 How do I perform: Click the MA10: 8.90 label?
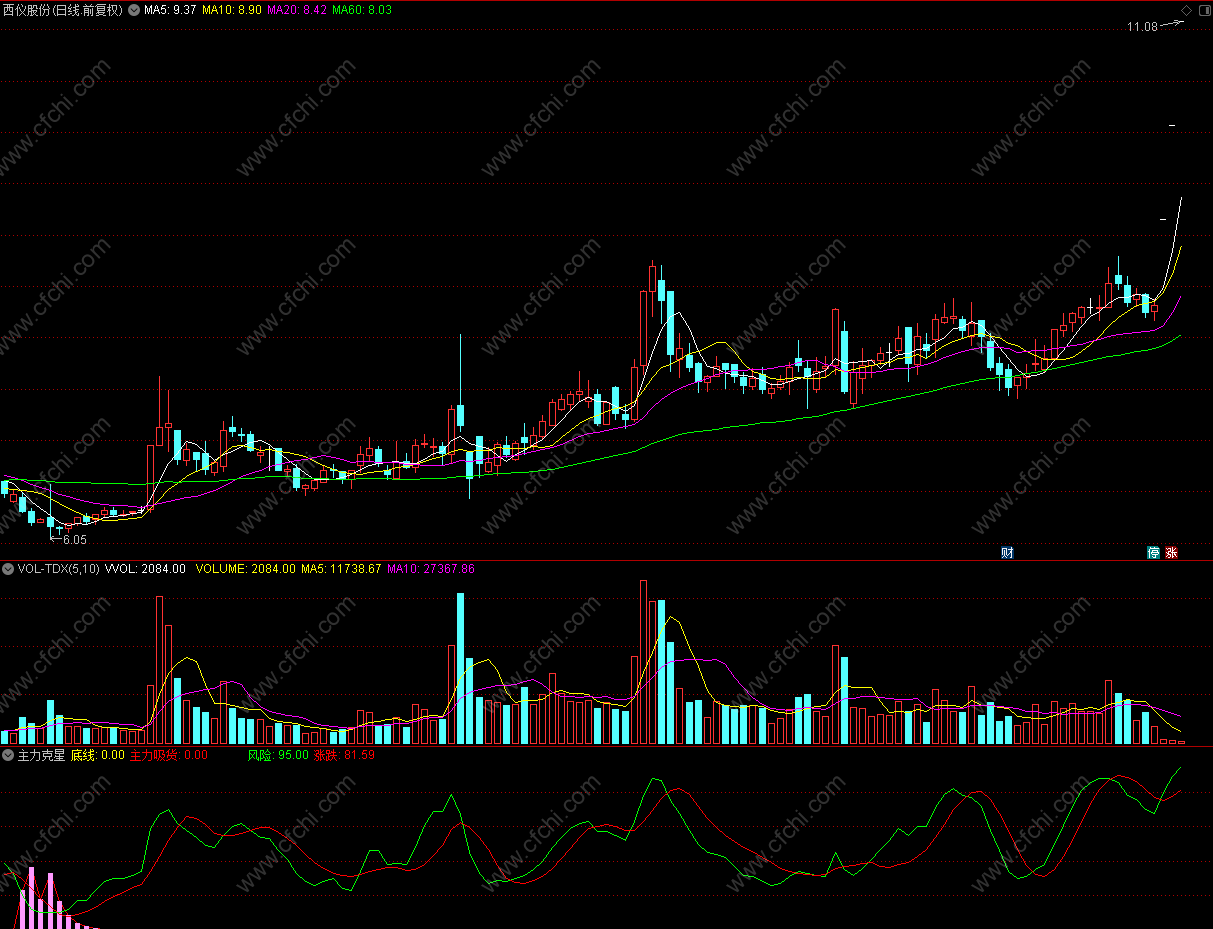pos(232,10)
